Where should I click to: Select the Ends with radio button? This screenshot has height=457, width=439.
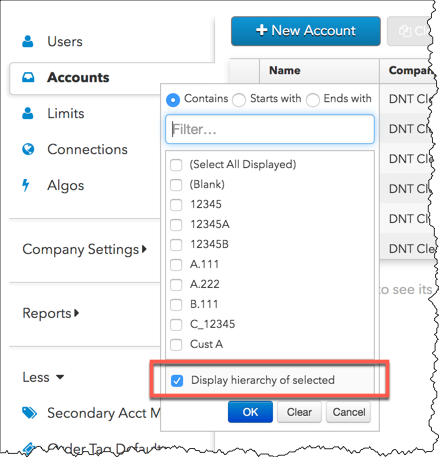(x=313, y=100)
